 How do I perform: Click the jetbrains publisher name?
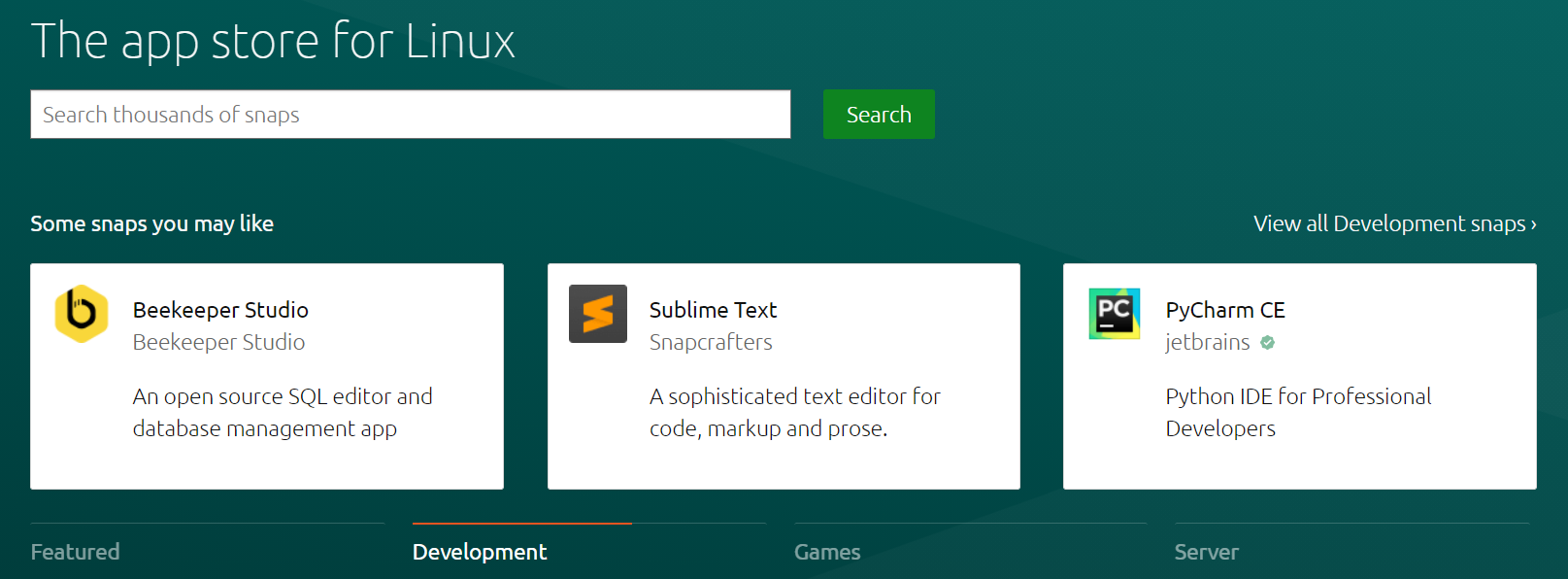coord(1208,342)
